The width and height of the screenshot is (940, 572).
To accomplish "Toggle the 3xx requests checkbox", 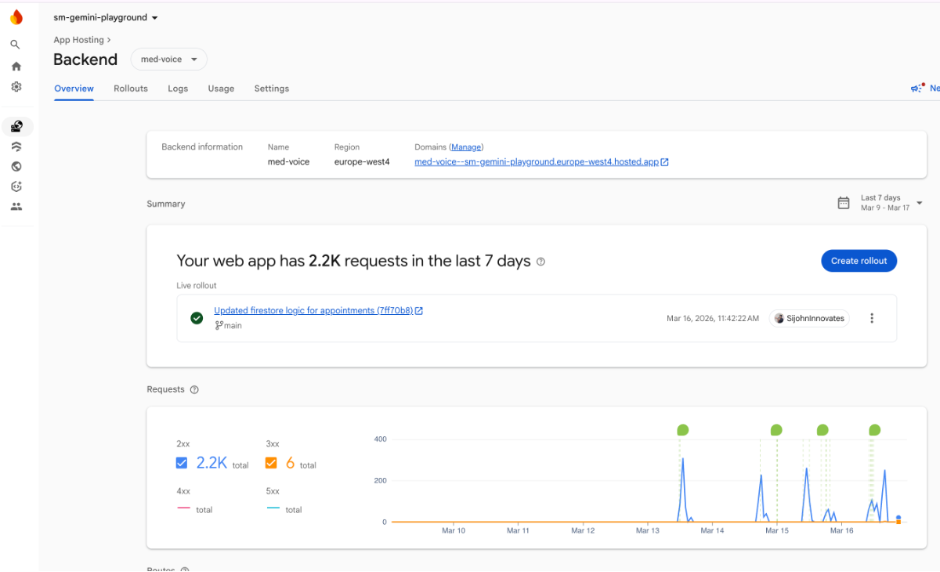I will click(271, 463).
